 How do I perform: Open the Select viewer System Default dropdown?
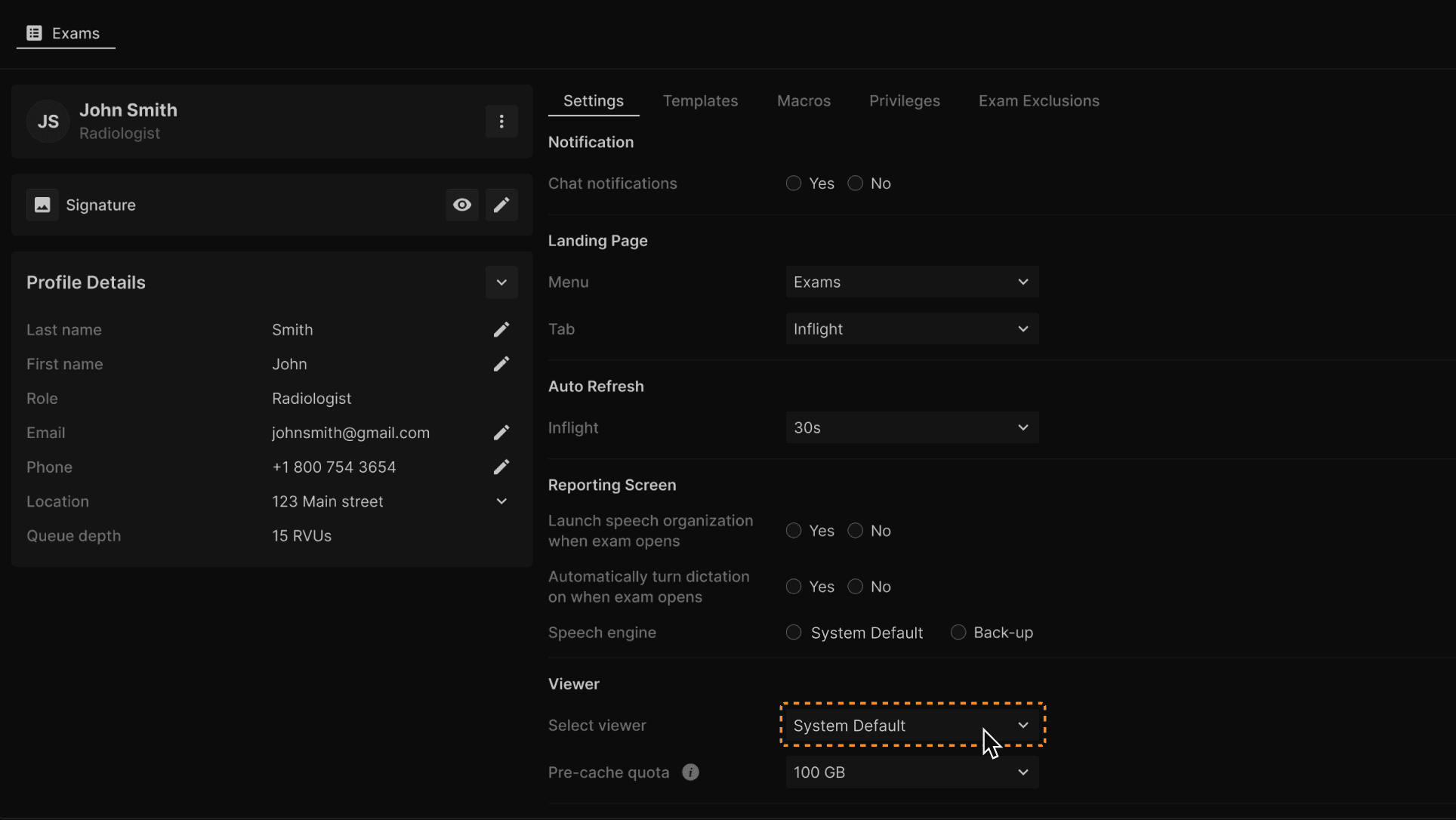click(x=912, y=726)
